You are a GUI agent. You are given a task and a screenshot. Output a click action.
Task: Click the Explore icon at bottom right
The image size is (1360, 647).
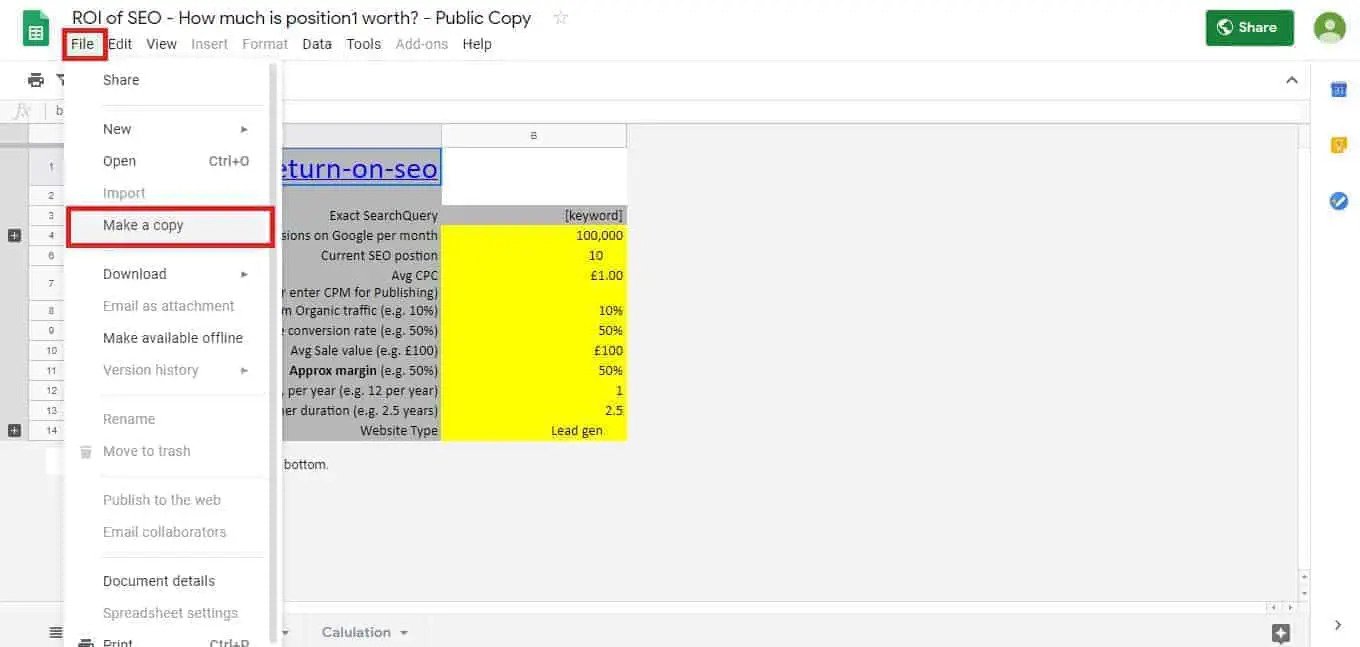1281,633
